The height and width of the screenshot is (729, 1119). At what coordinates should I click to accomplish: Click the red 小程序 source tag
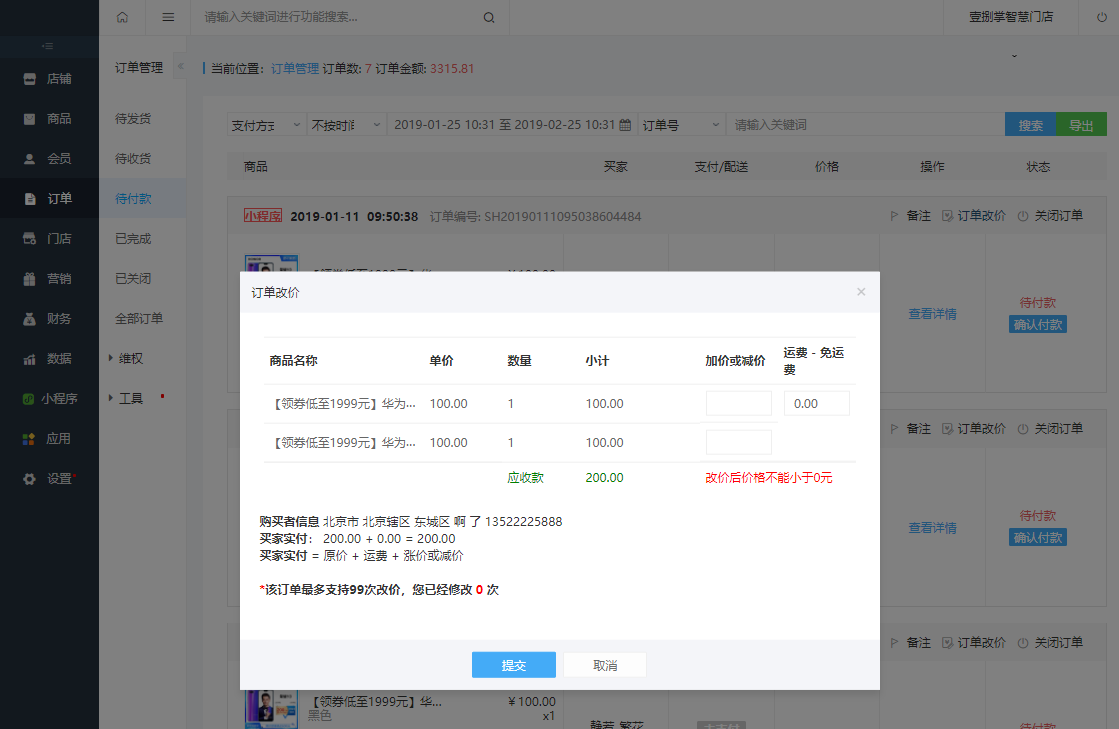coord(263,215)
